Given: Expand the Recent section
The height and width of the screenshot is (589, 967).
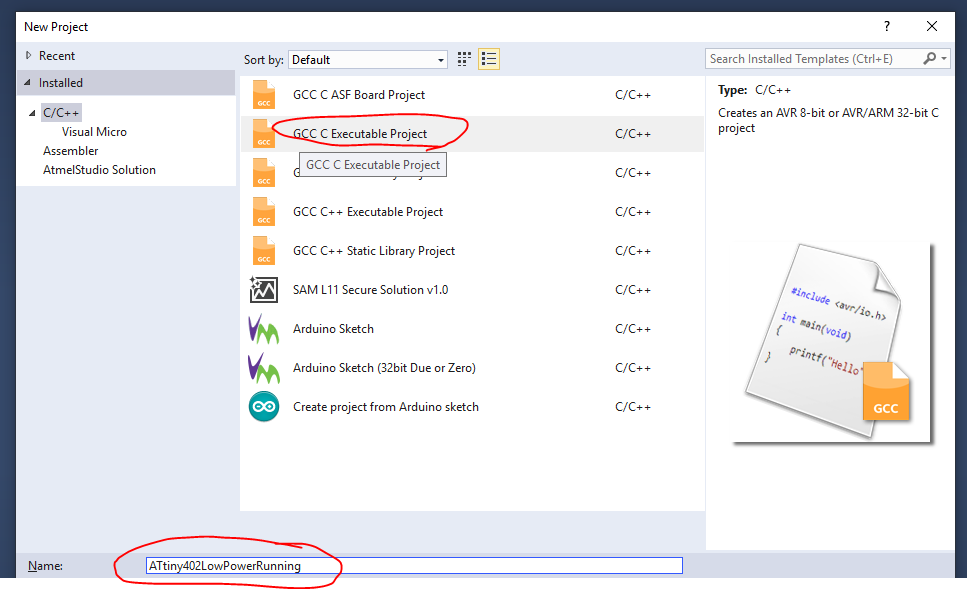Looking at the screenshot, I should click(28, 56).
